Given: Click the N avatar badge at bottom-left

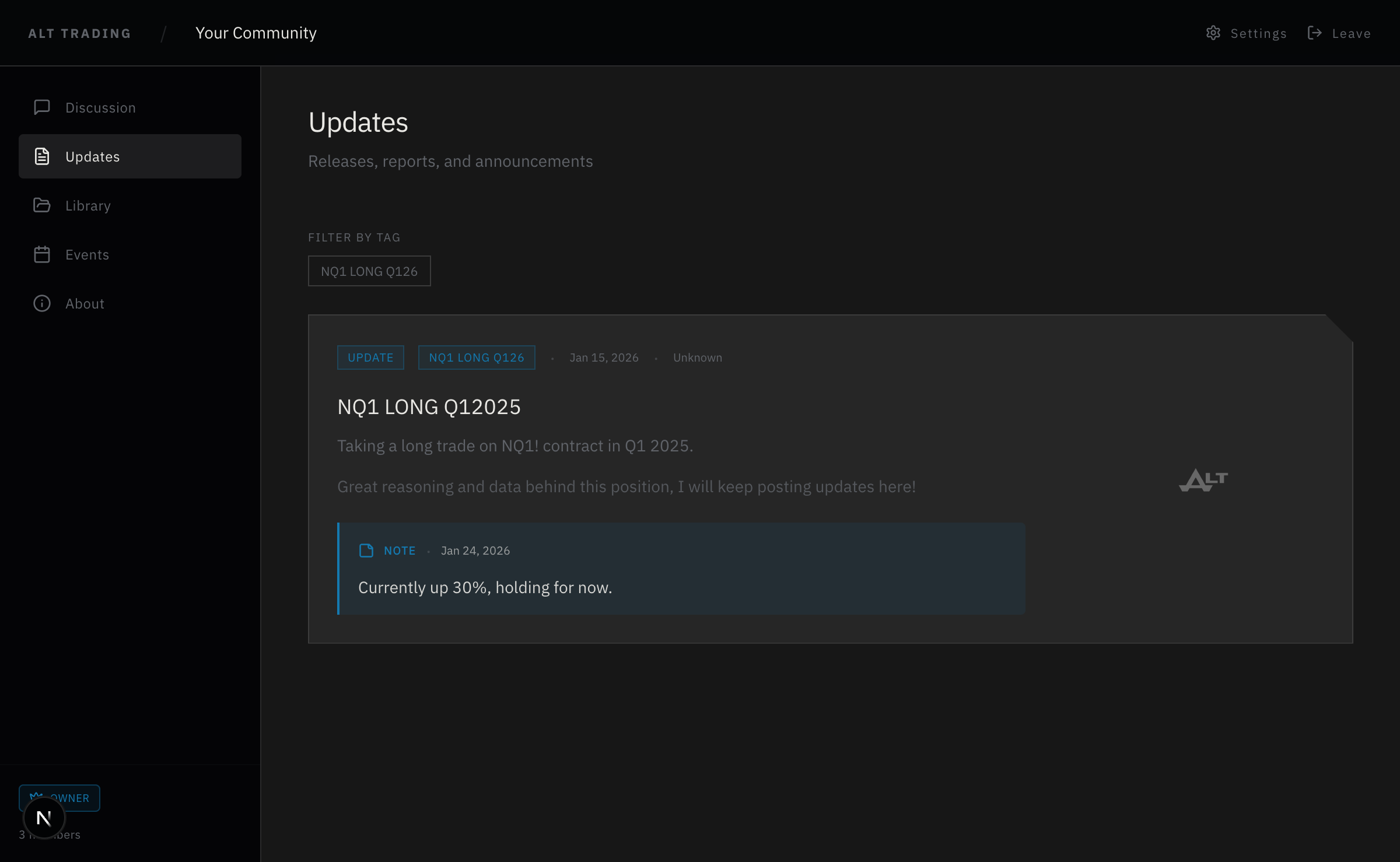Looking at the screenshot, I should click(44, 818).
